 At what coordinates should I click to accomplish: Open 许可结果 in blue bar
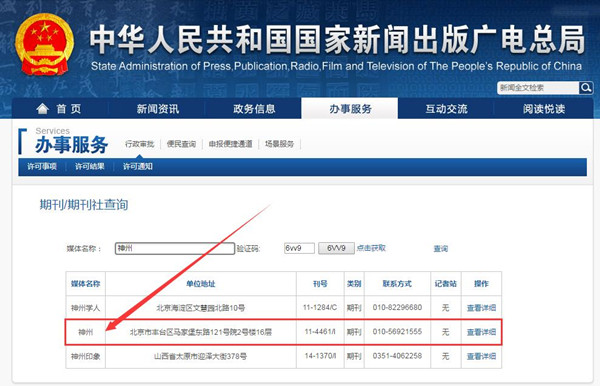90,166
